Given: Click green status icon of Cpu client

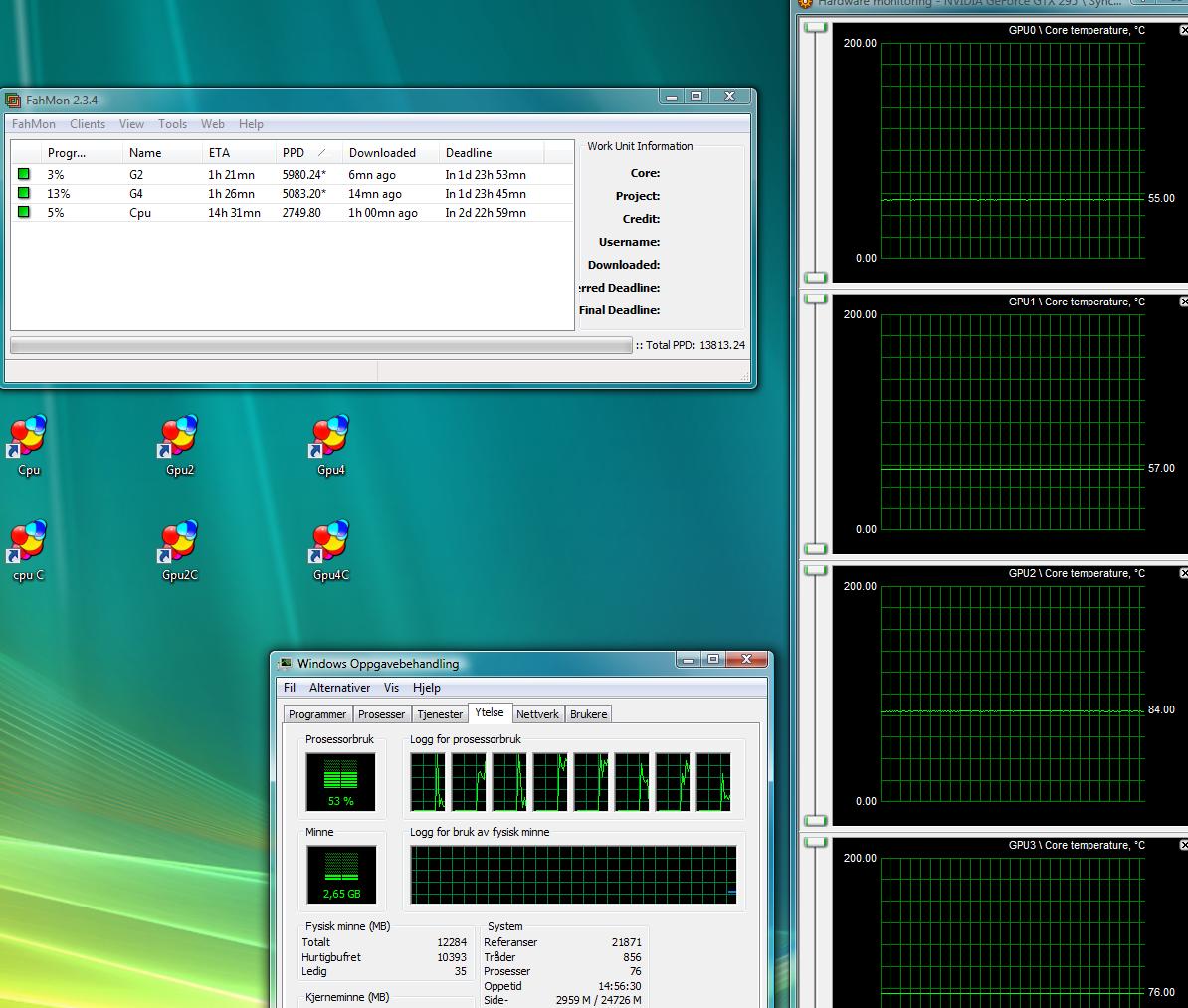Looking at the screenshot, I should tap(24, 212).
